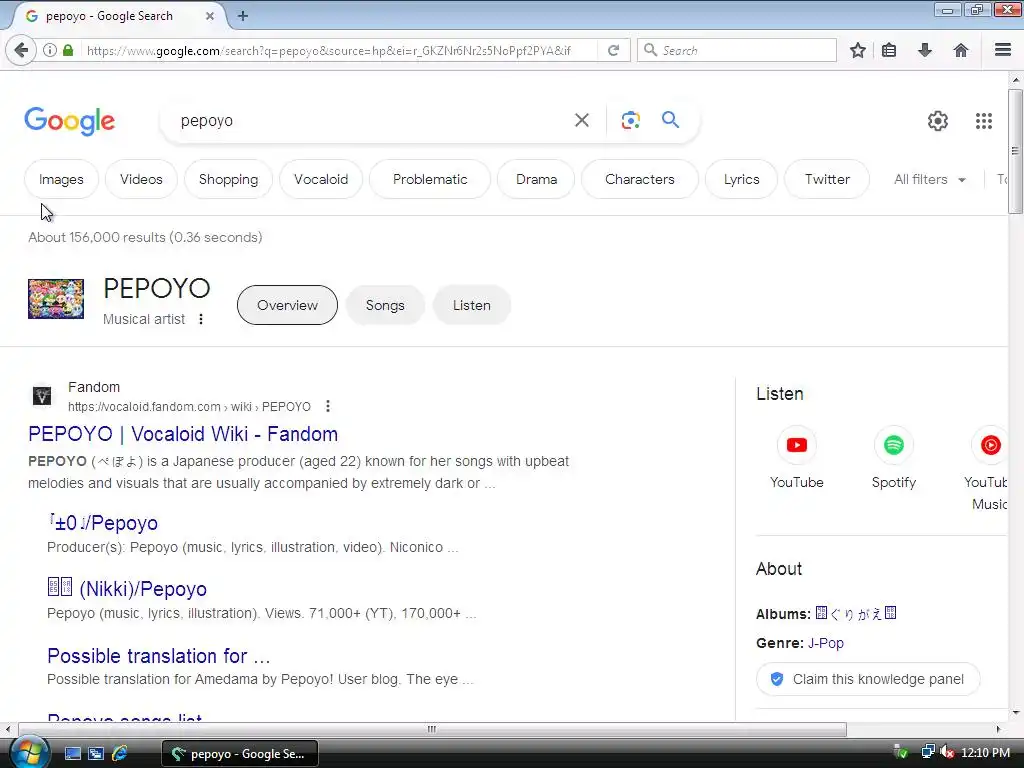Open the Google apps grid
The width and height of the screenshot is (1024, 768).
984,121
